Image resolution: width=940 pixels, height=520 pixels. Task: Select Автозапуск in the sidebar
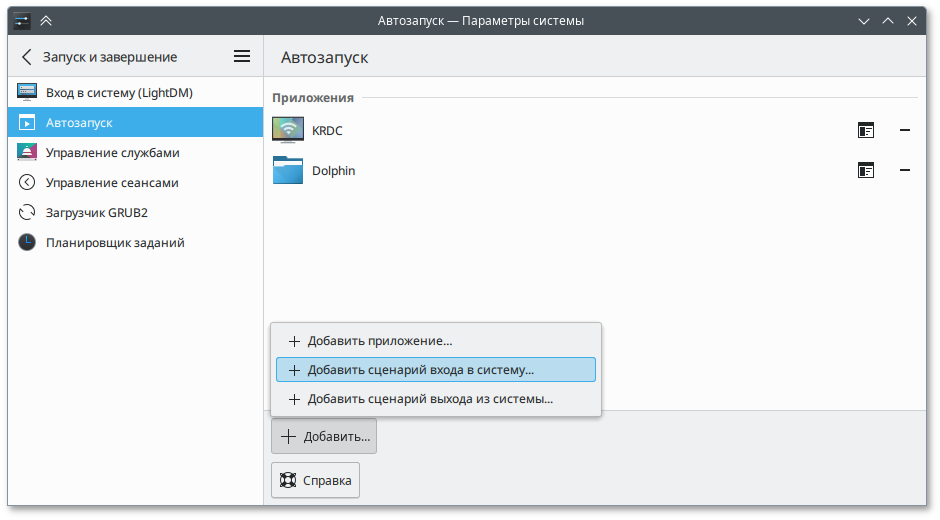(135, 122)
